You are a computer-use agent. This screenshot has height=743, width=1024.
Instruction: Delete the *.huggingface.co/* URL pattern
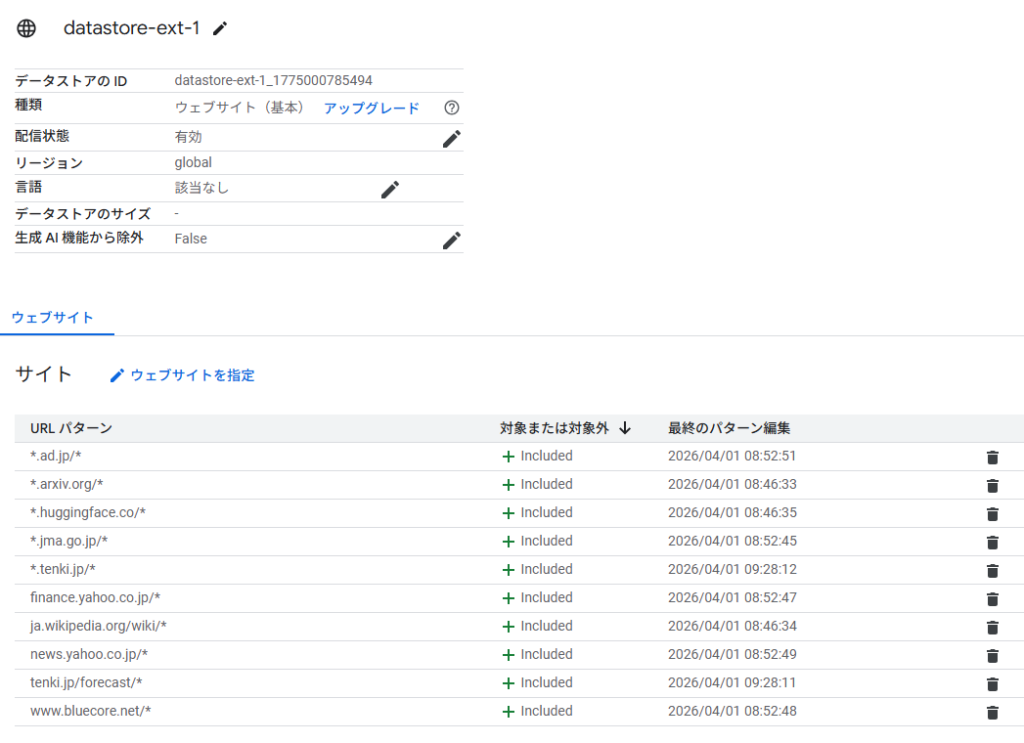992,513
